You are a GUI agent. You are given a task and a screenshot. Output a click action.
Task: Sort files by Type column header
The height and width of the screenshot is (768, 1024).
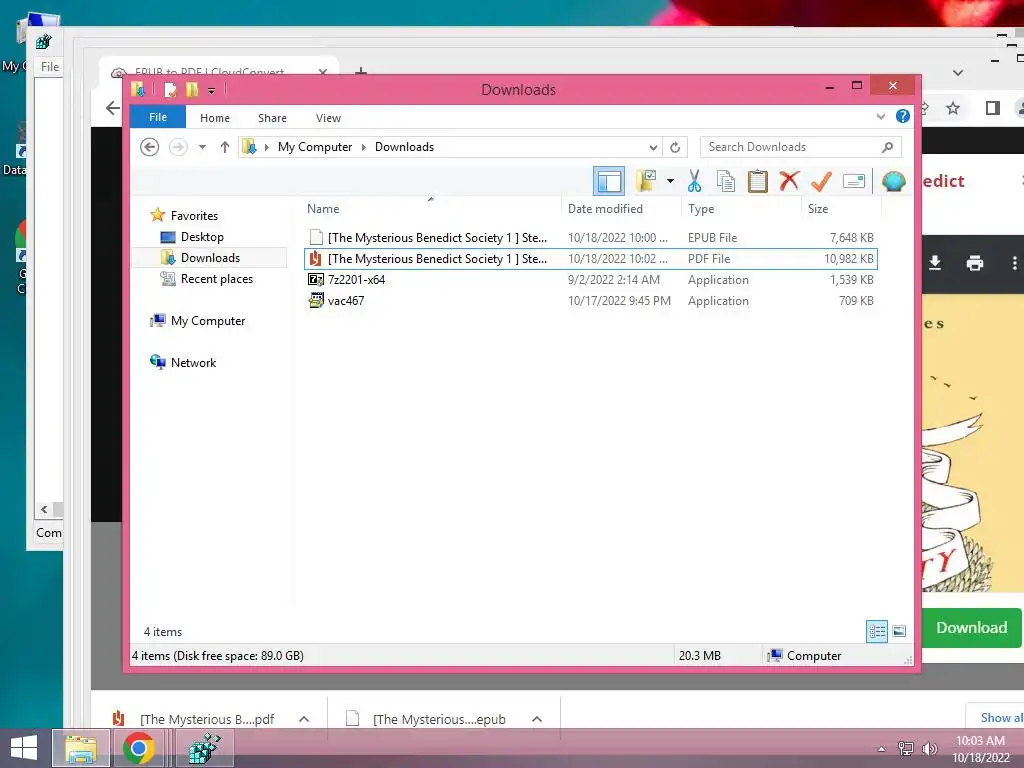[x=701, y=208]
